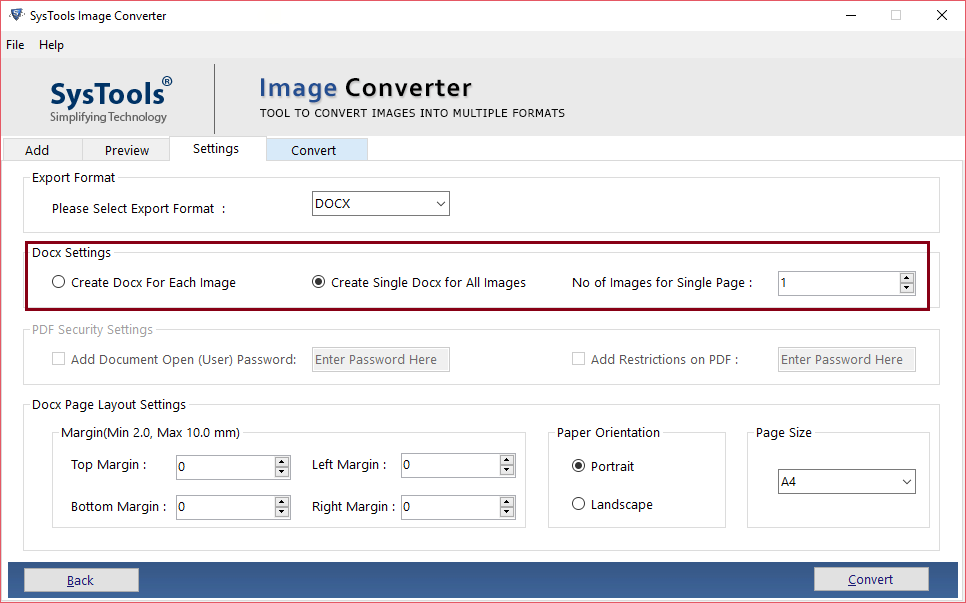
Task: Decrease the Bottom Margin value
Action: [282, 512]
